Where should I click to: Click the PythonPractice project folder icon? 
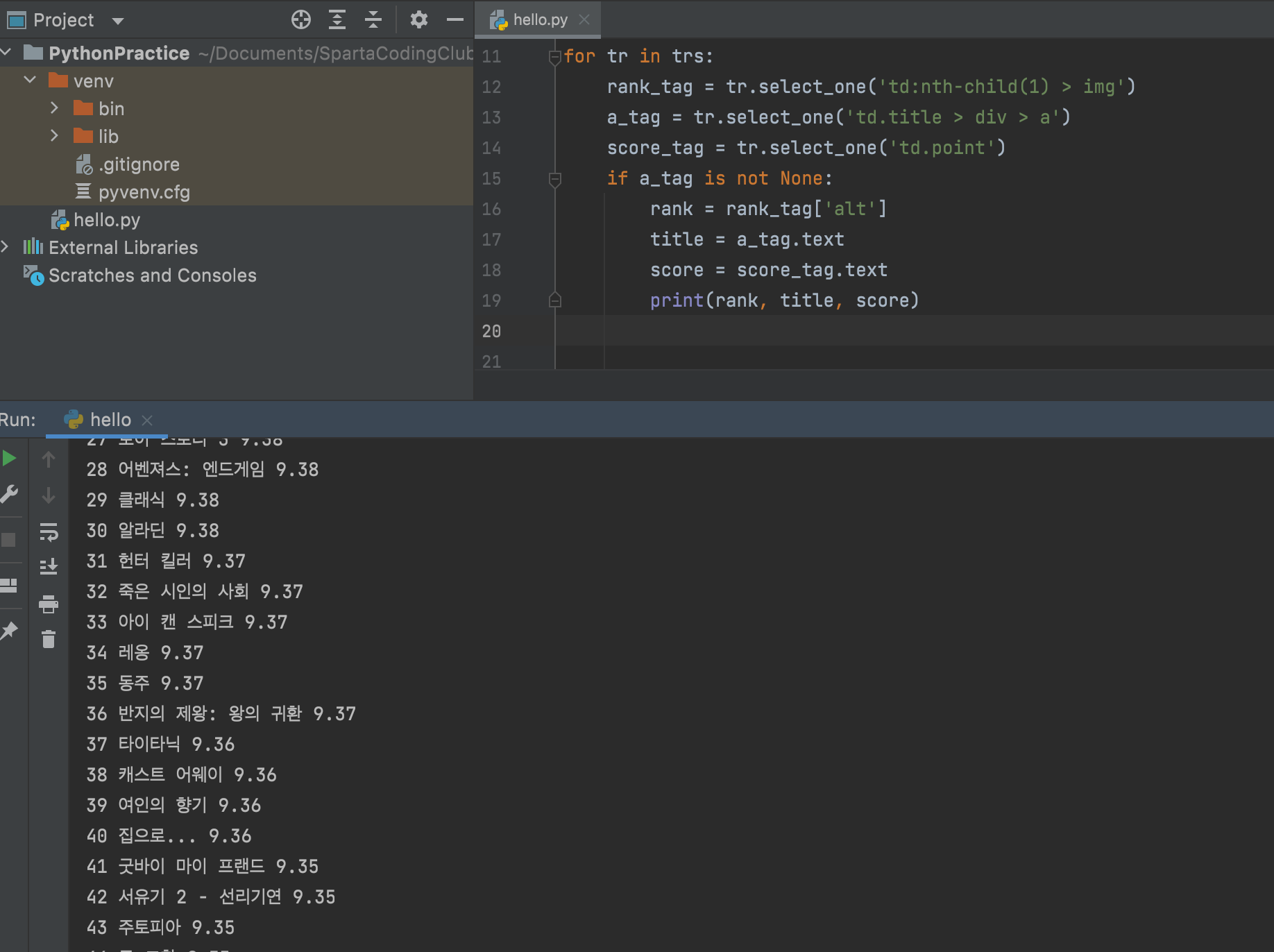33,53
